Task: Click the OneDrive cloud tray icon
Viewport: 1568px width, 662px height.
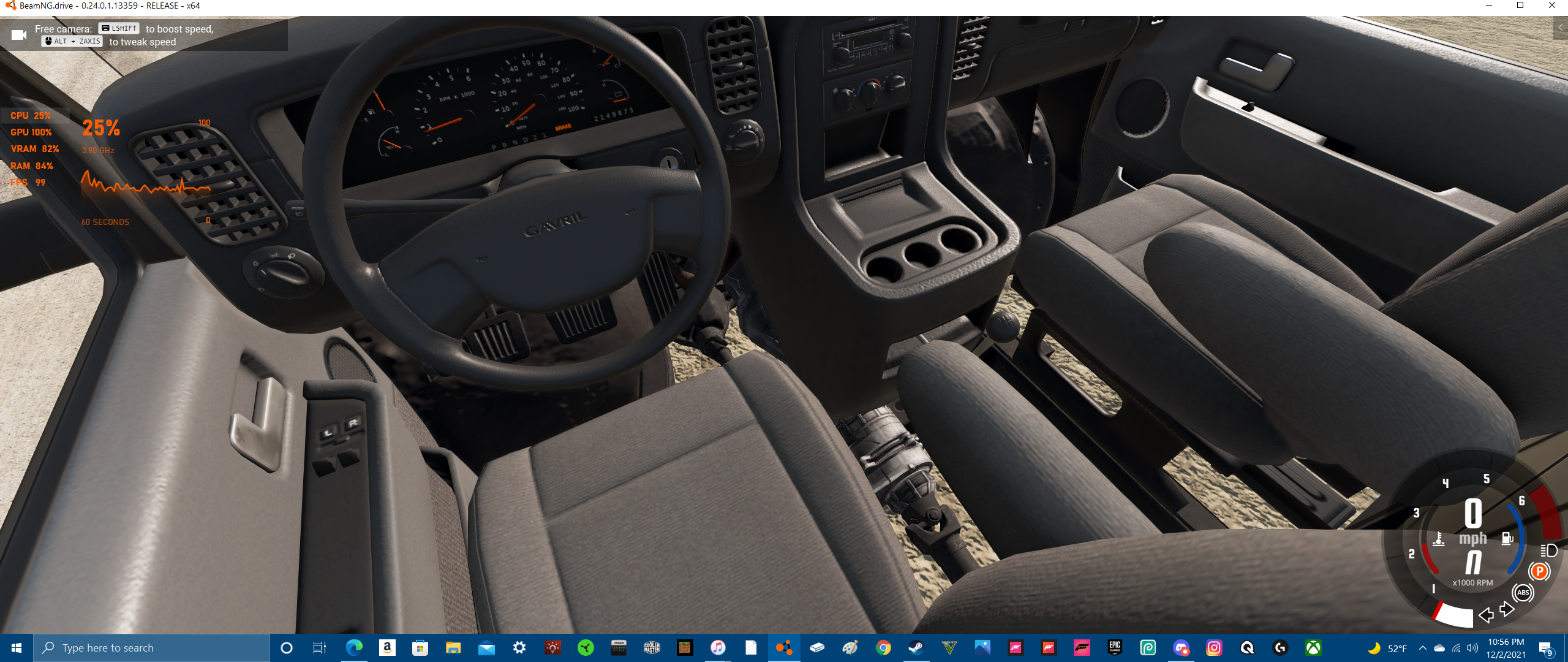Action: (x=1439, y=648)
